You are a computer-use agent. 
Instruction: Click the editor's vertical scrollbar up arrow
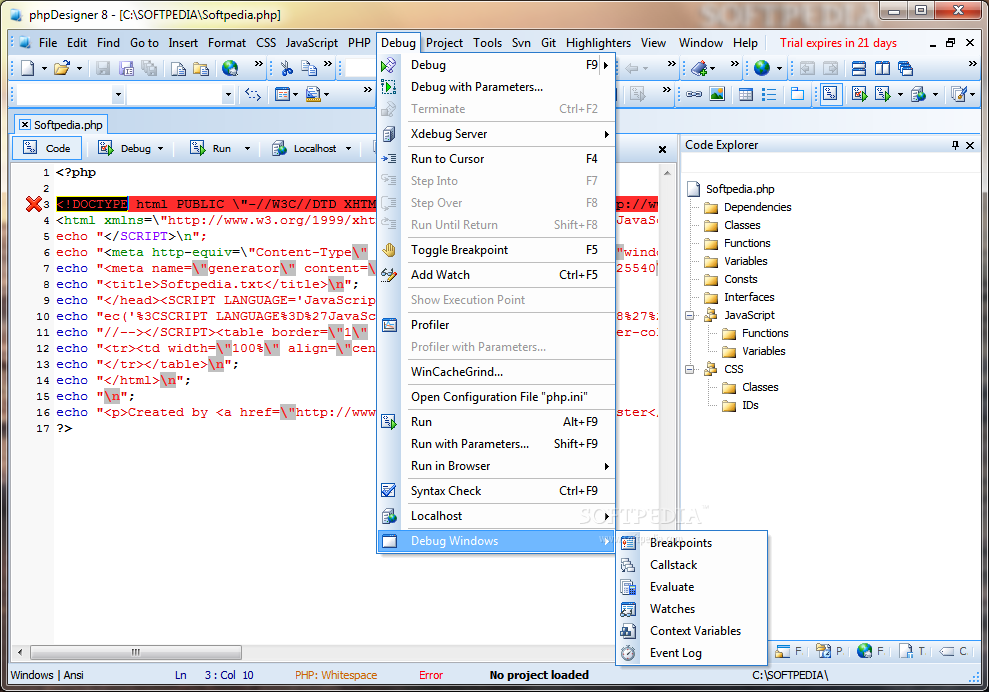coord(667,172)
